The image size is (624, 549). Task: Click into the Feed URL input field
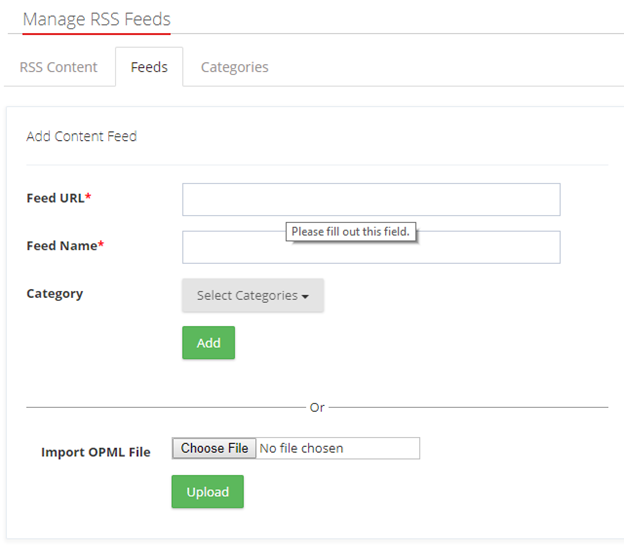pos(371,199)
